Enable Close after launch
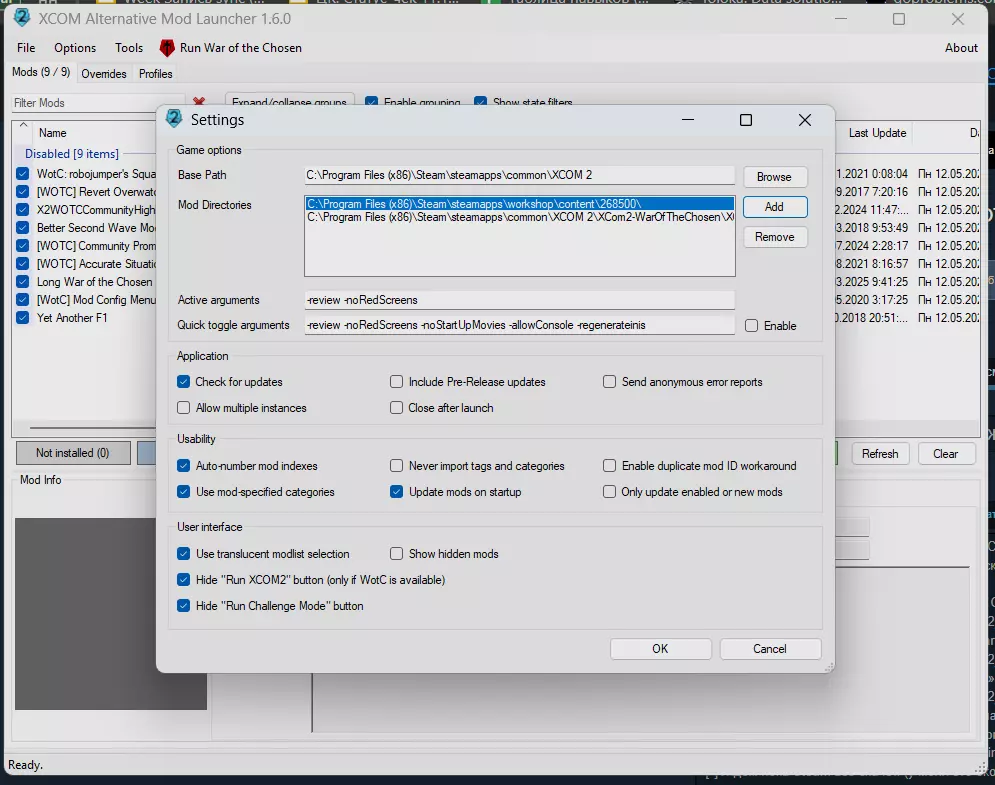995x785 pixels. 397,407
